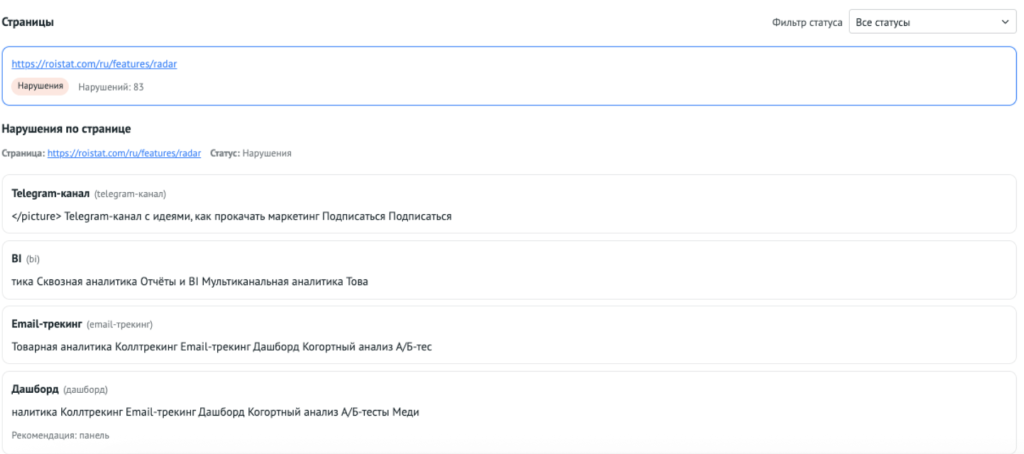Click the Нарушений: 83 counter text

tap(111, 87)
